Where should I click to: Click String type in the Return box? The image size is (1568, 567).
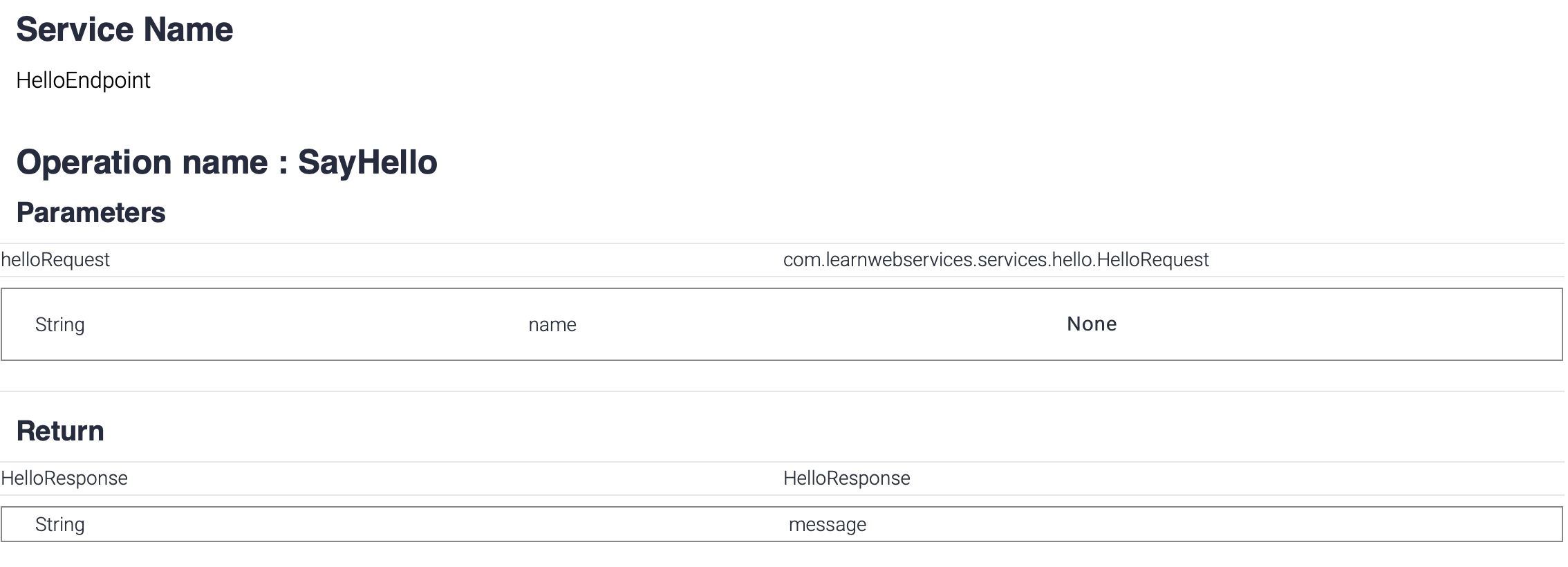(60, 525)
